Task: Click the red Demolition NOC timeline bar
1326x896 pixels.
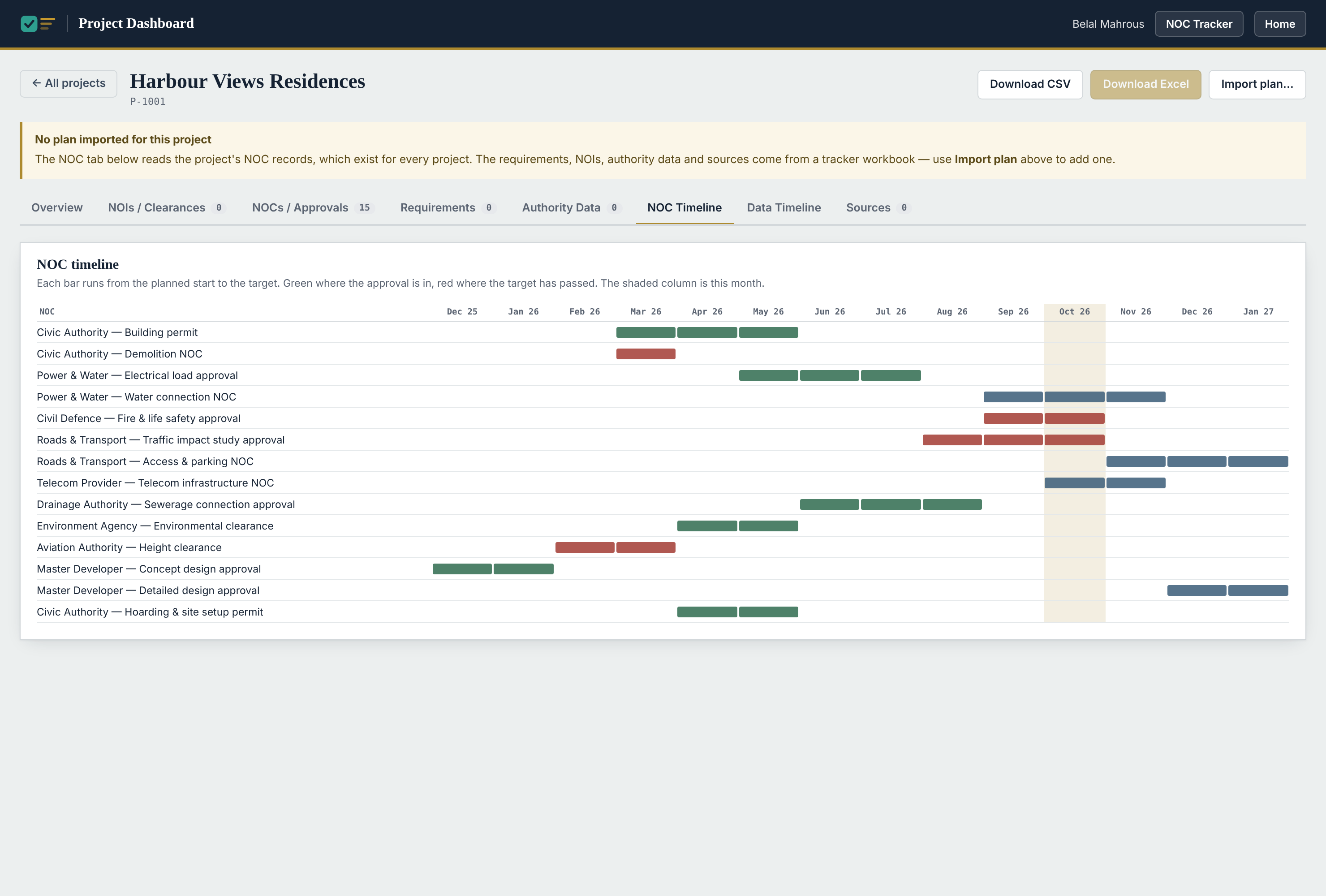Action: (646, 354)
